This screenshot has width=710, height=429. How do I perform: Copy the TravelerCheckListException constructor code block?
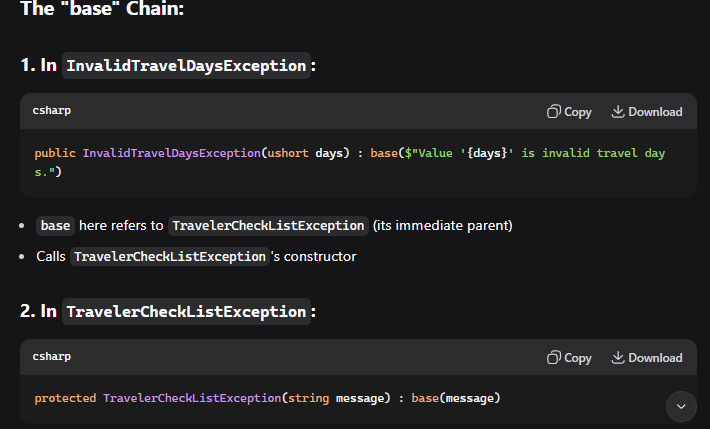pos(569,358)
